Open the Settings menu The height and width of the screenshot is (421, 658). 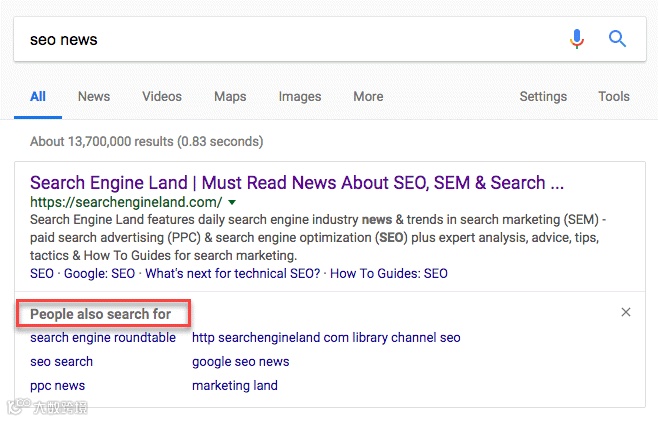[x=543, y=97]
